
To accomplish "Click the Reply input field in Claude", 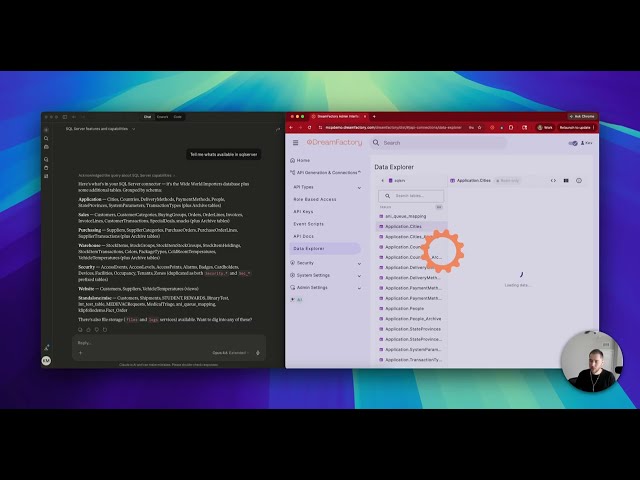I will pyautogui.click(x=169, y=343).
